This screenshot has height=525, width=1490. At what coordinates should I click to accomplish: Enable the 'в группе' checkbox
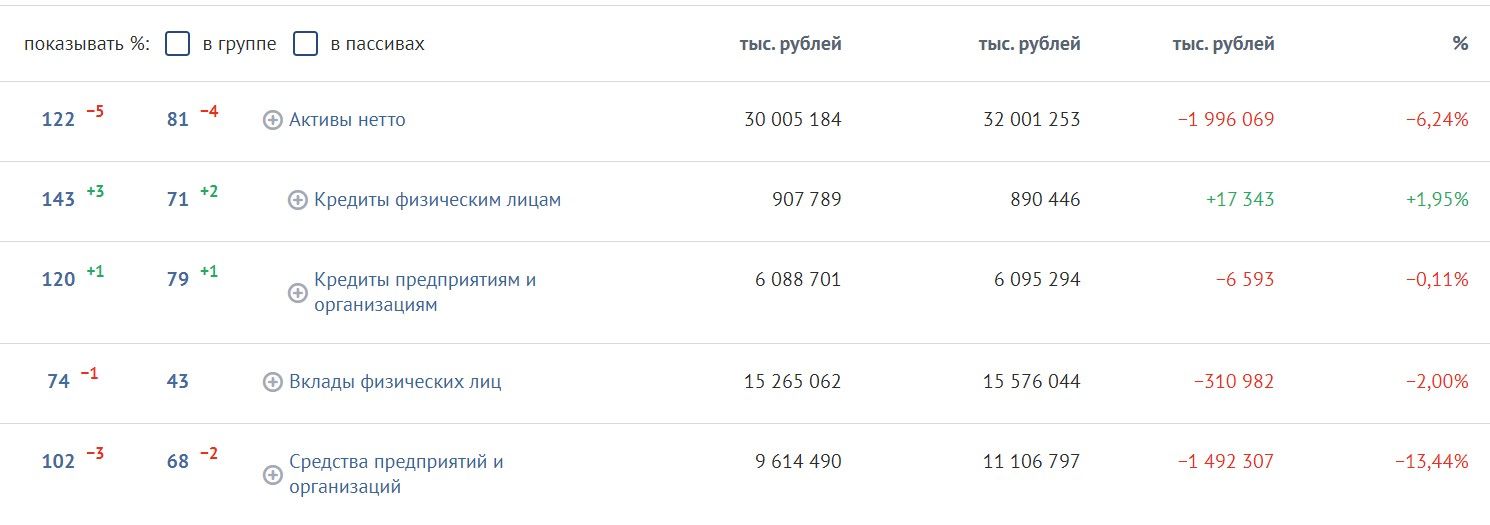(x=178, y=44)
